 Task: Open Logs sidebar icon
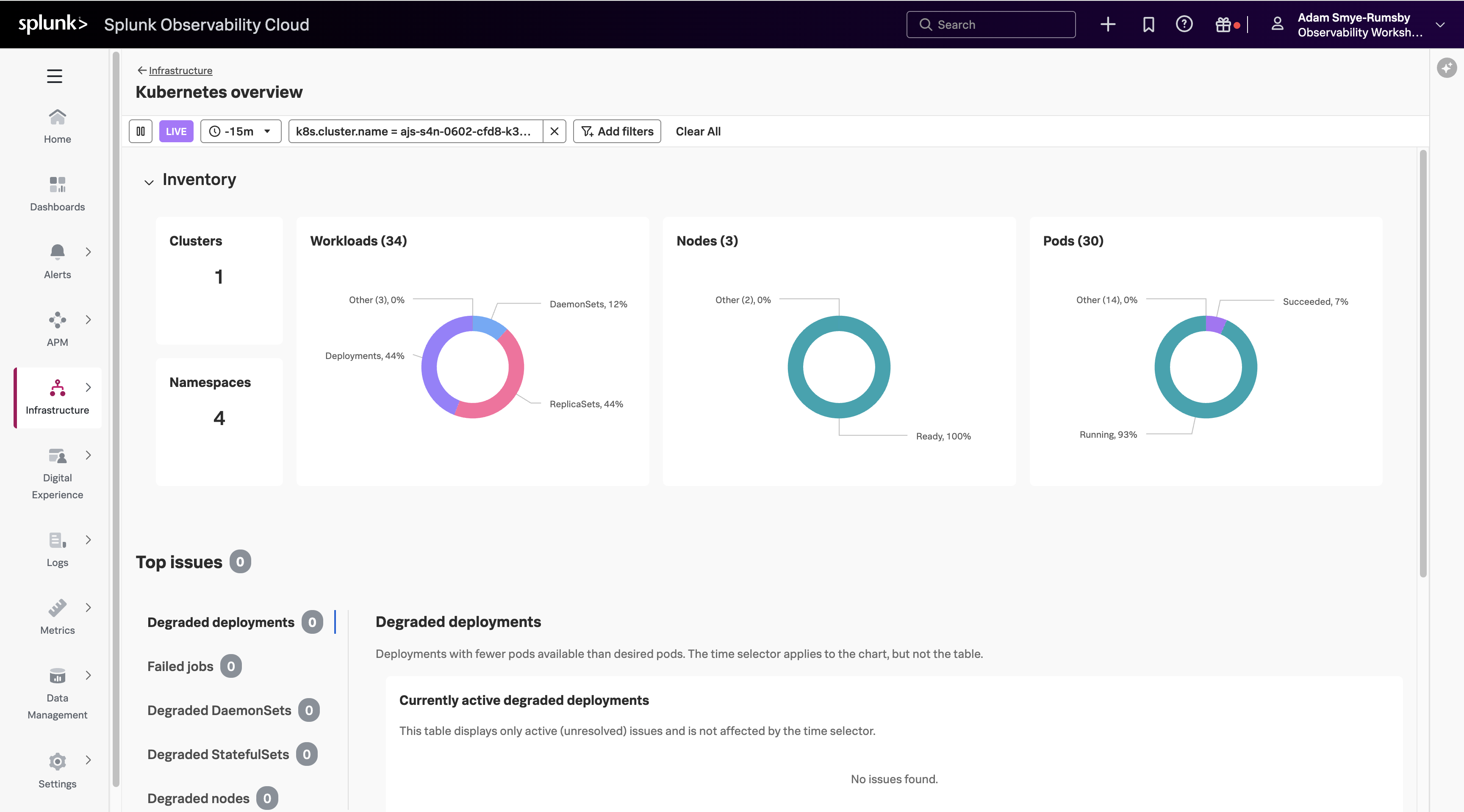pyautogui.click(x=58, y=540)
